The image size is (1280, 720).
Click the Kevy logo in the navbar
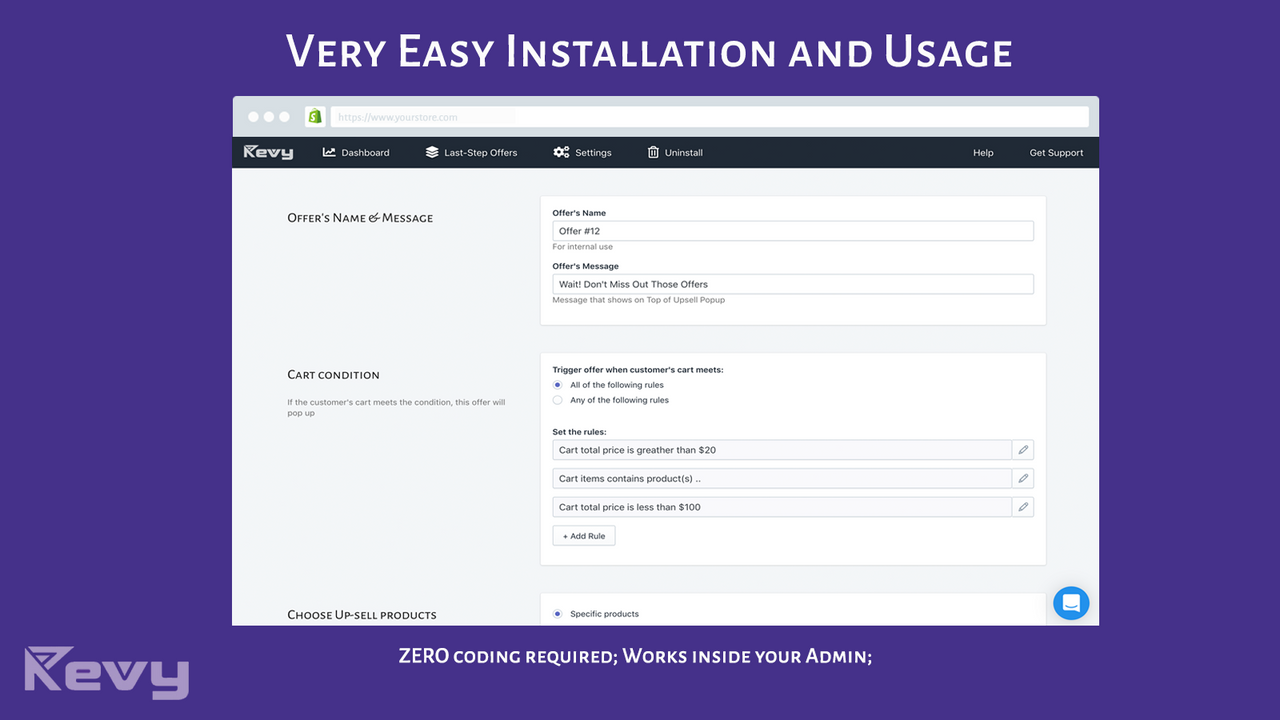[268, 152]
